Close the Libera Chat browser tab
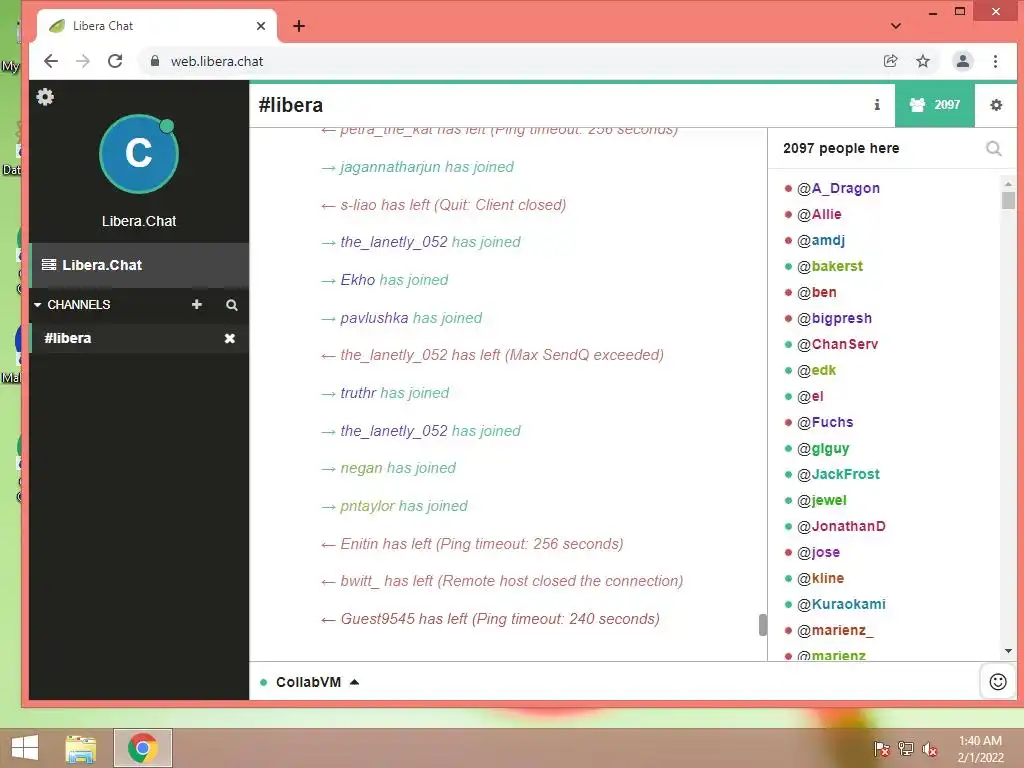Image resolution: width=1024 pixels, height=768 pixels. coord(261,26)
